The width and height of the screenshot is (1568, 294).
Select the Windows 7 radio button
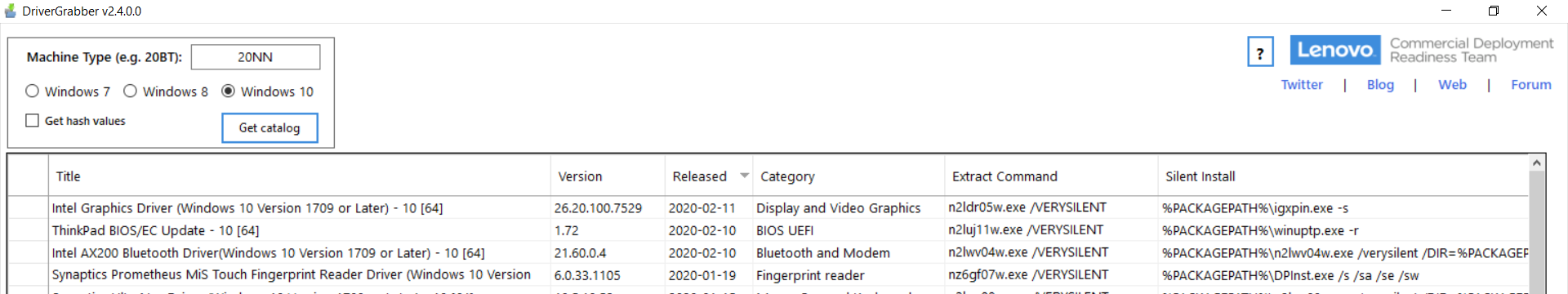point(33,91)
